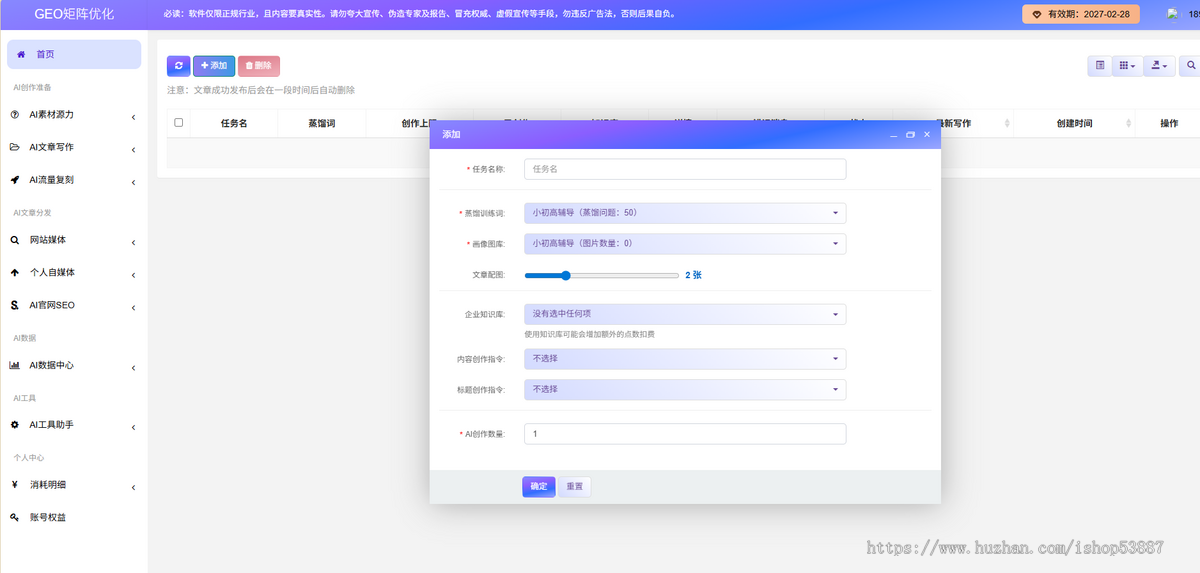Click the '2 张' slider value text

pos(693,275)
